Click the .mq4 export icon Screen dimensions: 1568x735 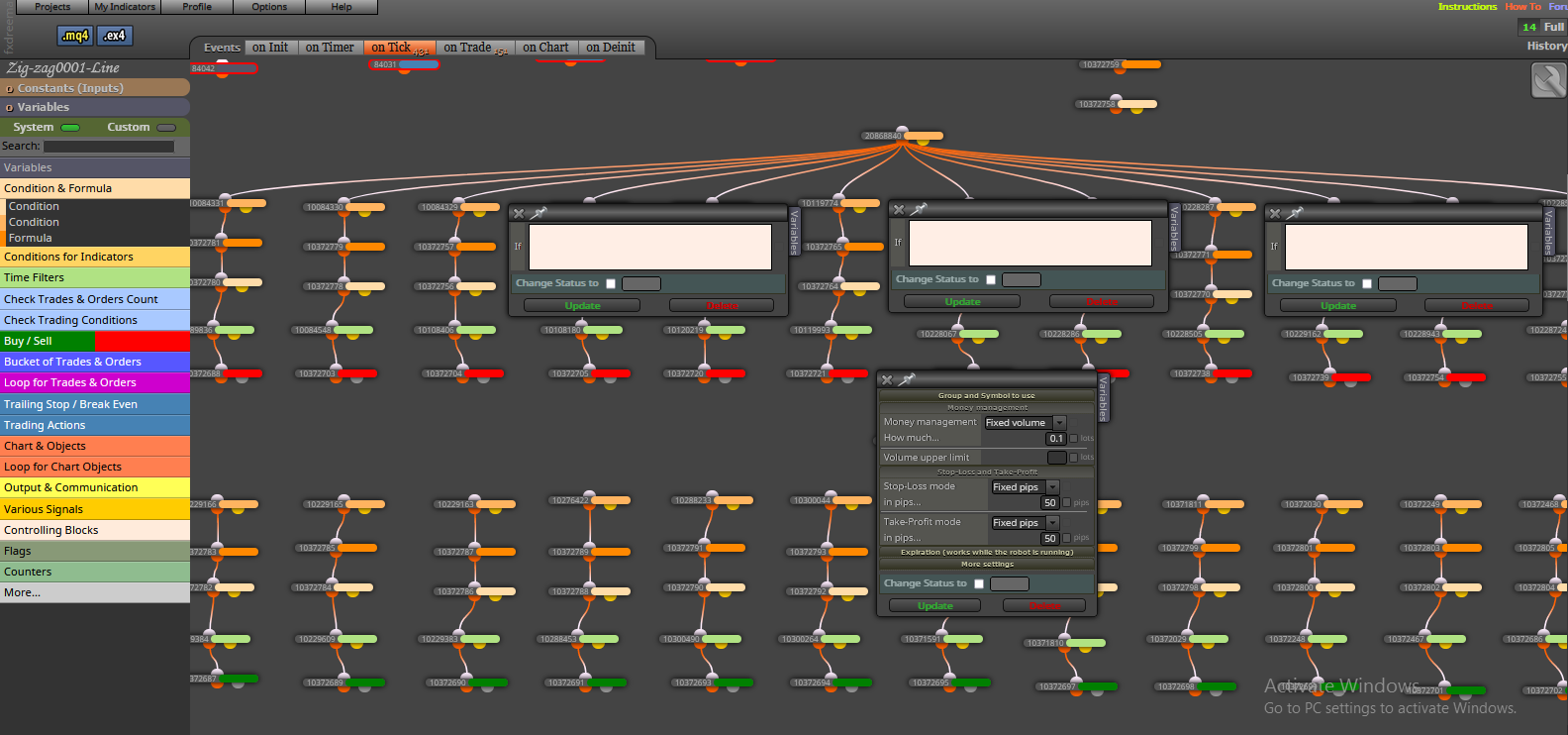click(x=75, y=36)
